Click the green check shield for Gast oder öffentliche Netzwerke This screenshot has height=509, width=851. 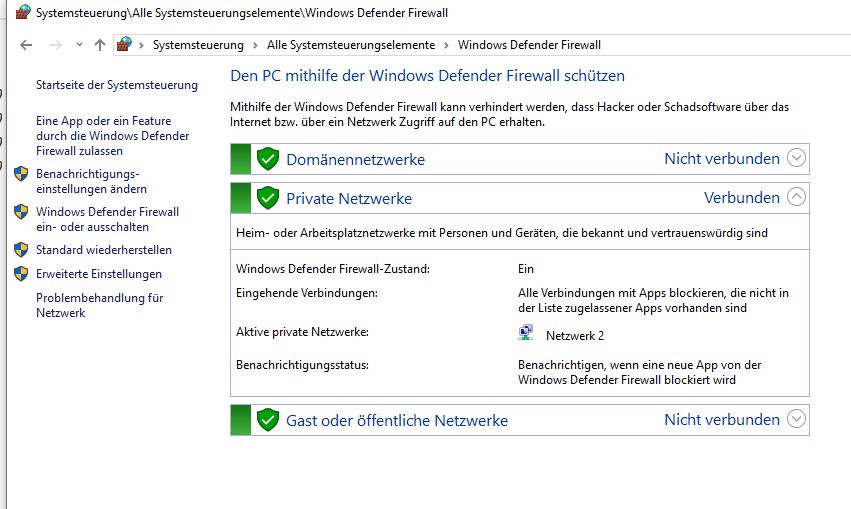pos(268,420)
